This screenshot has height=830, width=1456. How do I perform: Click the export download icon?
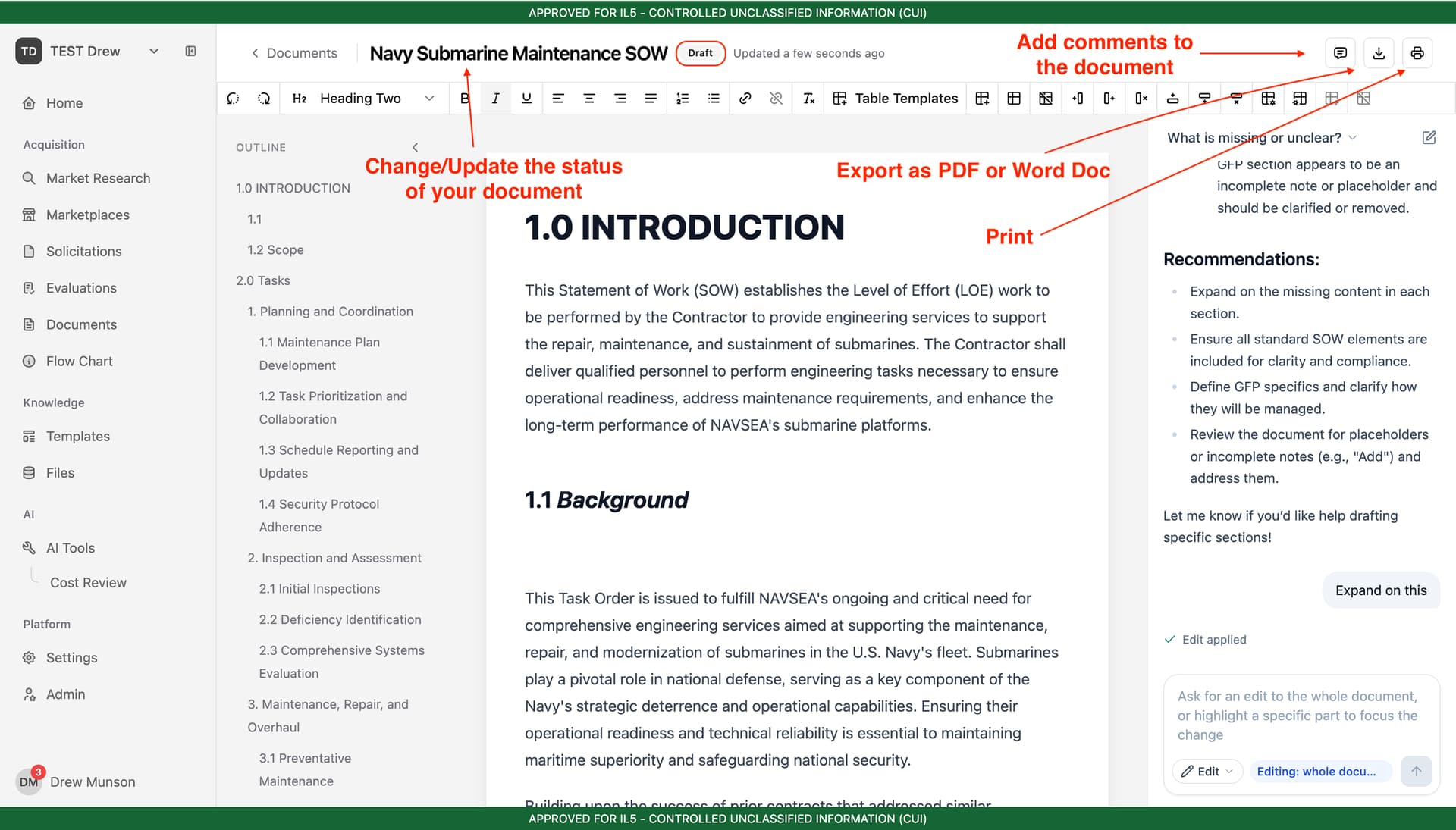1379,53
